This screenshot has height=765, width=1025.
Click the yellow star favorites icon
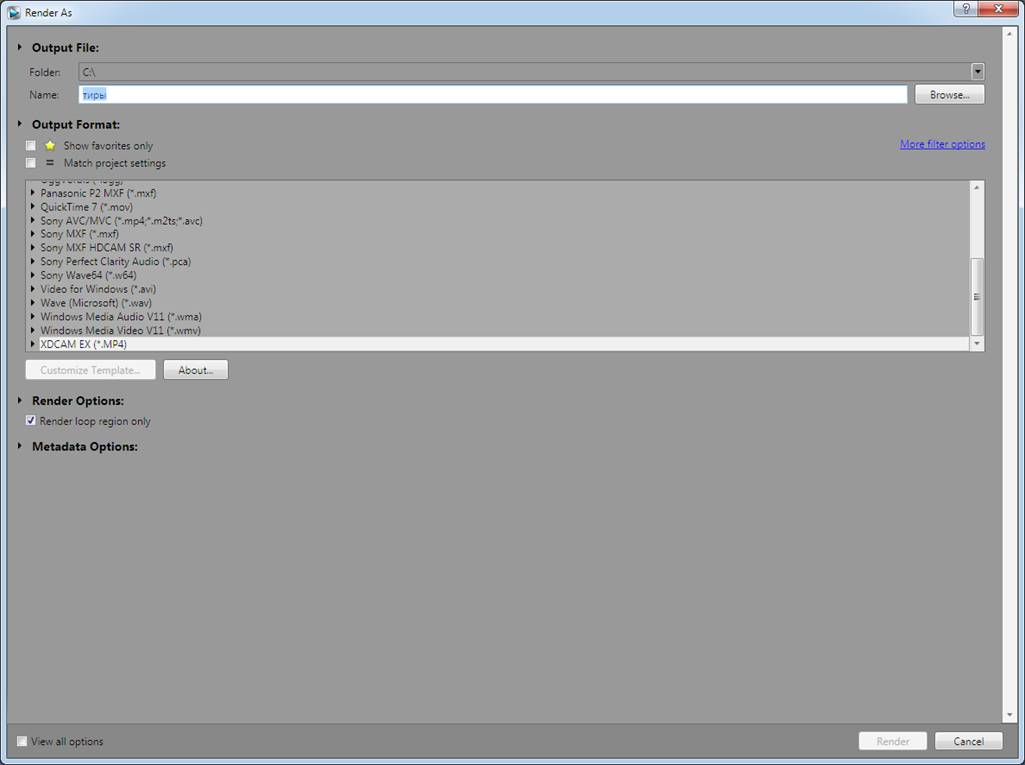tap(50, 145)
